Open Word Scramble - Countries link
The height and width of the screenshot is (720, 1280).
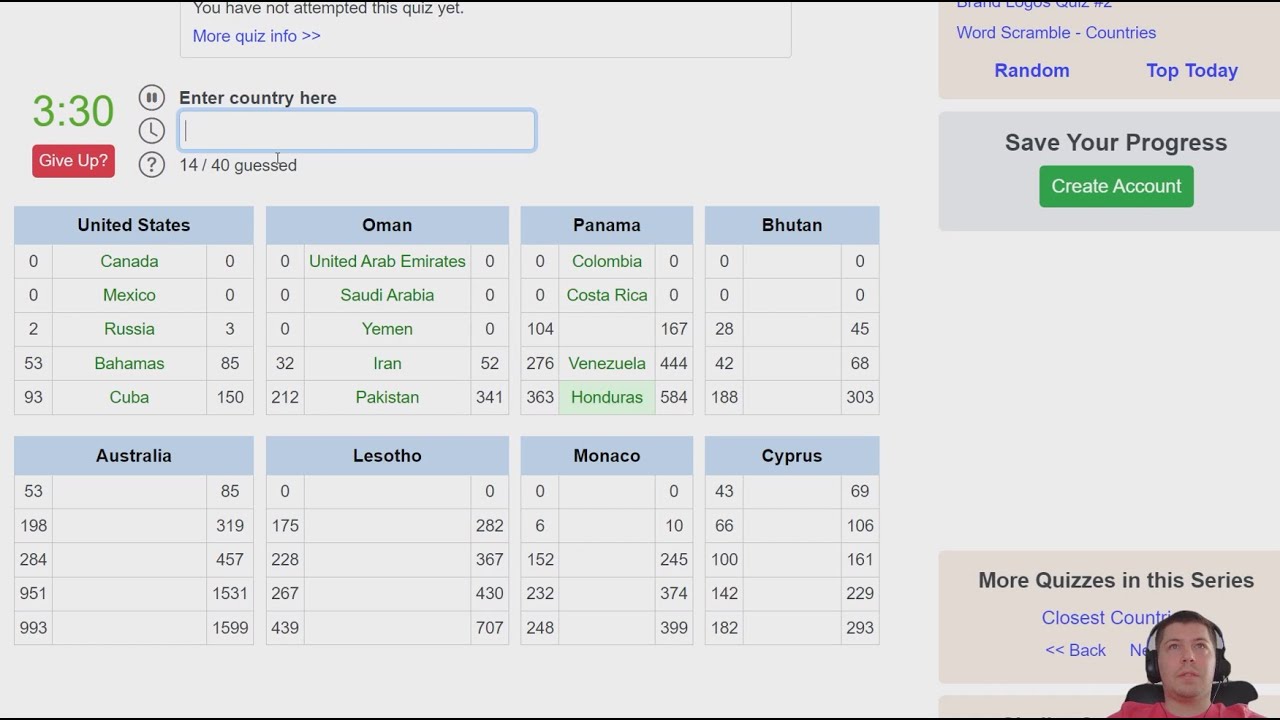point(1056,32)
